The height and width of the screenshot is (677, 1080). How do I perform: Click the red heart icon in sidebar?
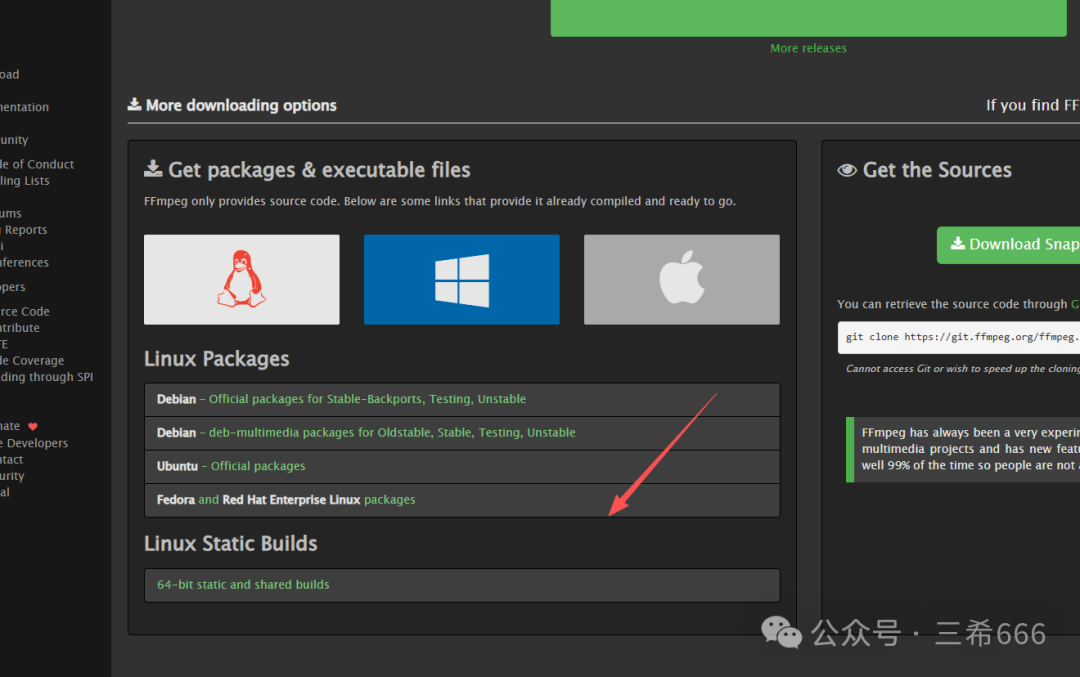[33, 426]
